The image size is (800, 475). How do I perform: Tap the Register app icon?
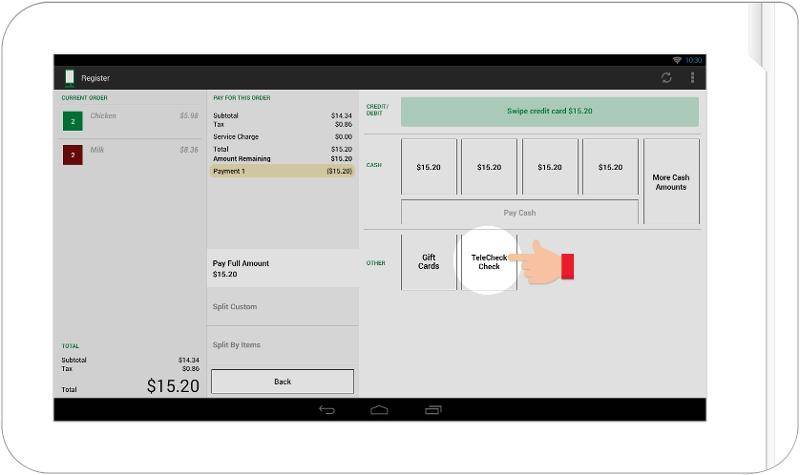69,78
